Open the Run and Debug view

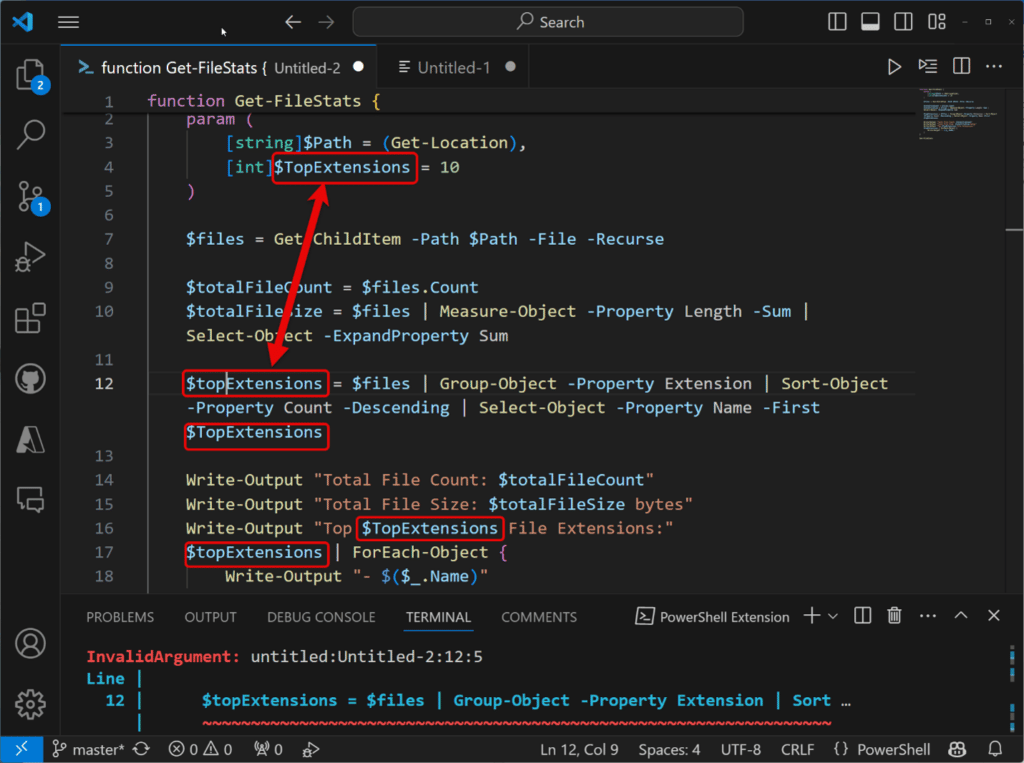tap(30, 257)
